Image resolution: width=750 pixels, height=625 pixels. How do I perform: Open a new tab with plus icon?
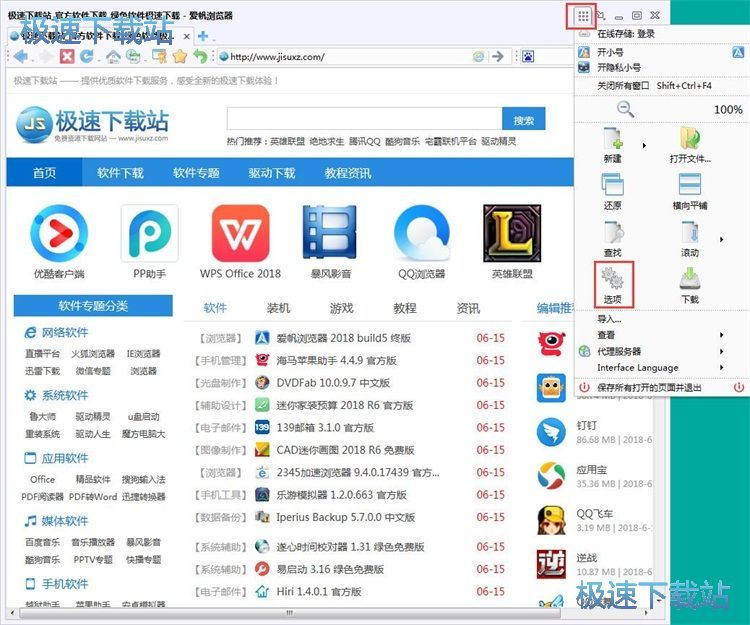(203, 36)
